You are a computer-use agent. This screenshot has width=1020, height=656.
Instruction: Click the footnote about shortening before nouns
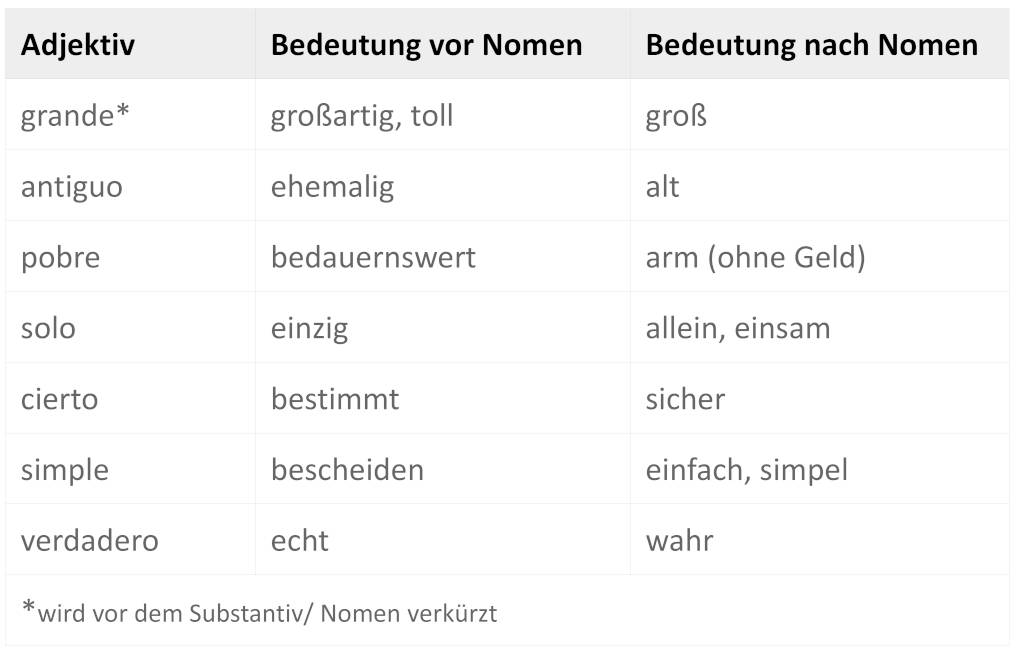pyautogui.click(x=260, y=612)
